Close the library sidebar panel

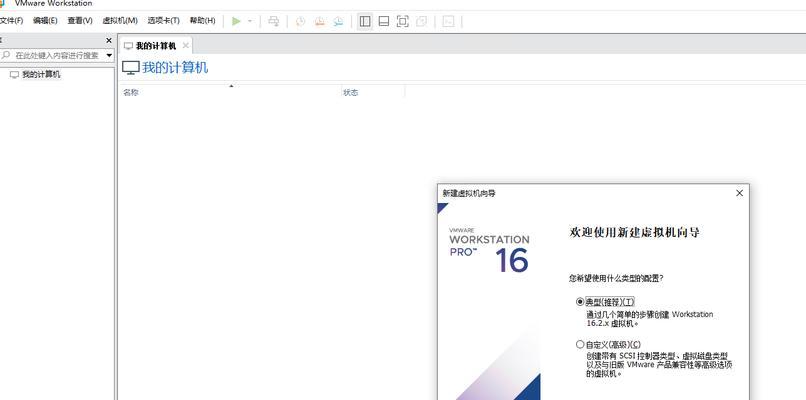(109, 40)
